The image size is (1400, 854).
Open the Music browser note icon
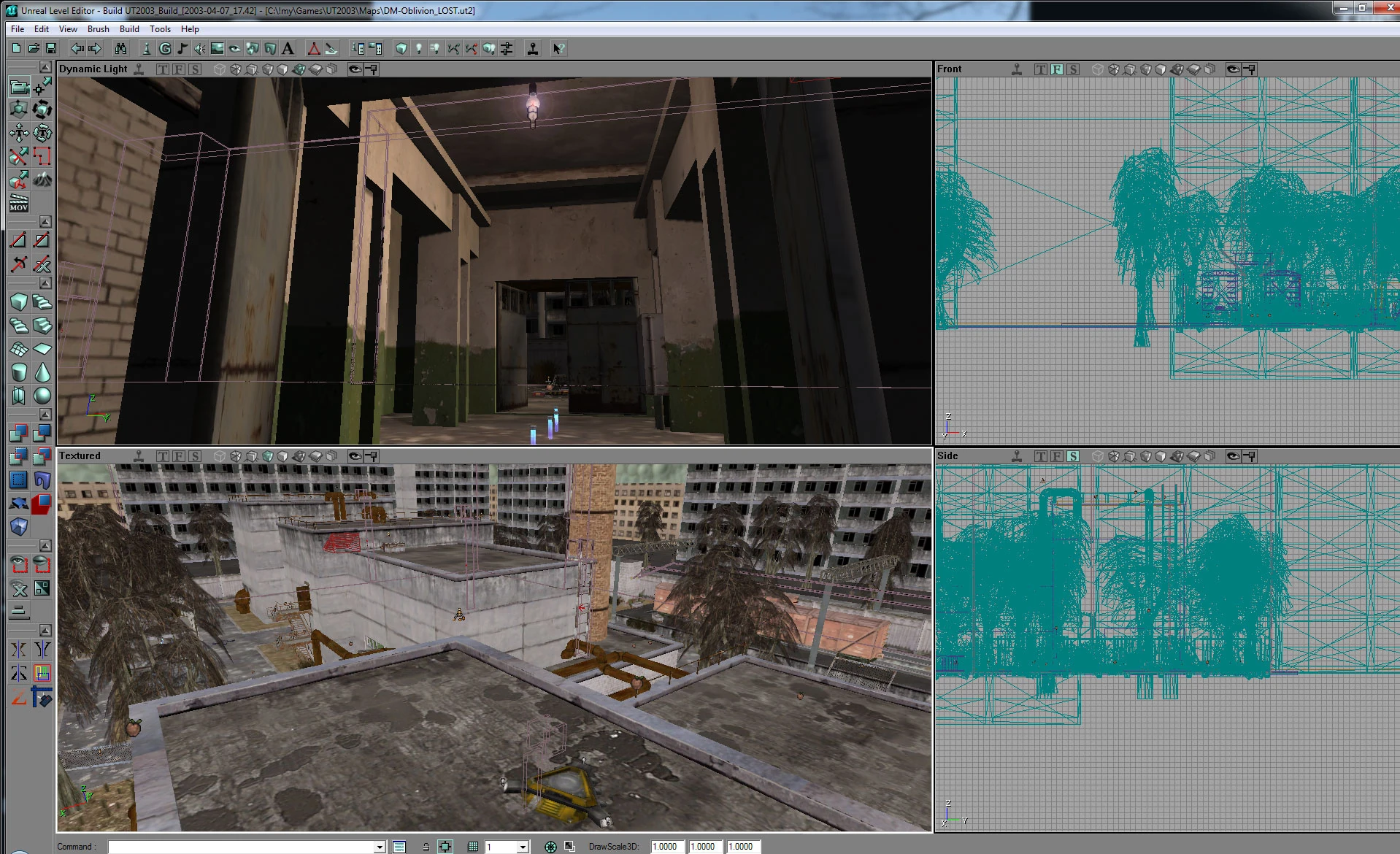(x=182, y=49)
